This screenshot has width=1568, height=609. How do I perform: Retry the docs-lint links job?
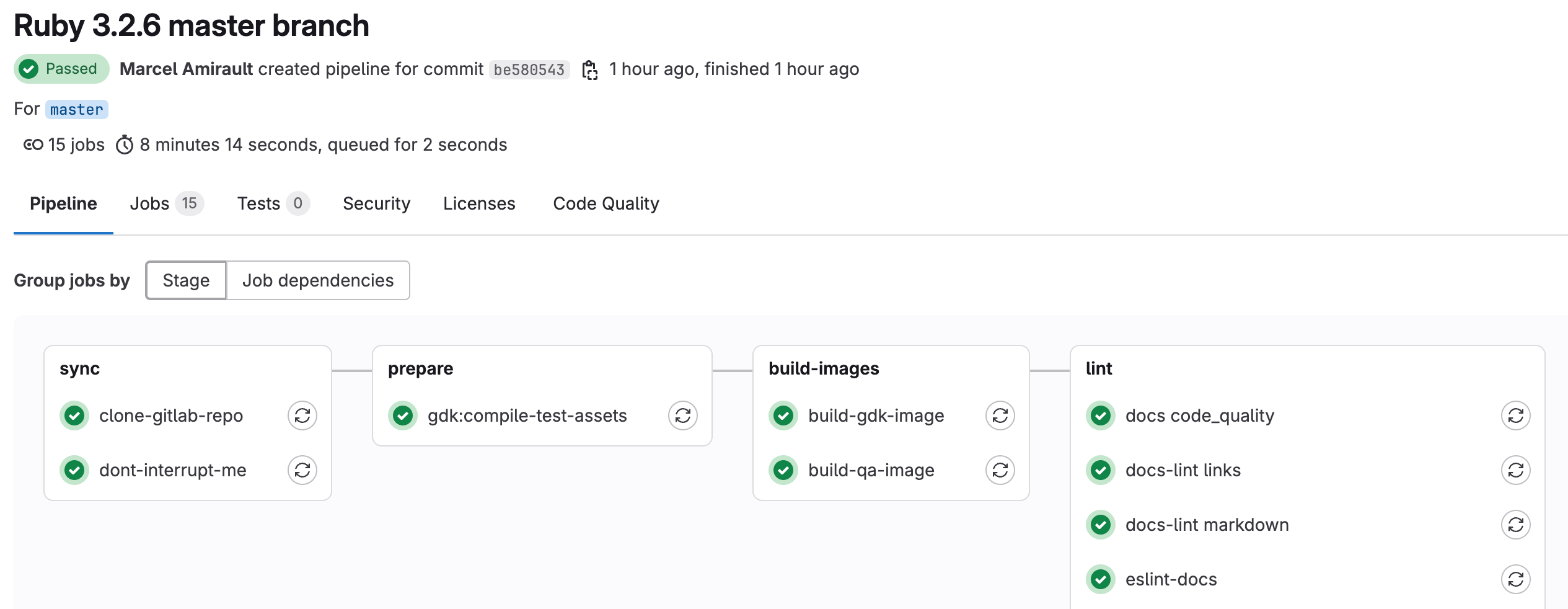coord(1517,470)
